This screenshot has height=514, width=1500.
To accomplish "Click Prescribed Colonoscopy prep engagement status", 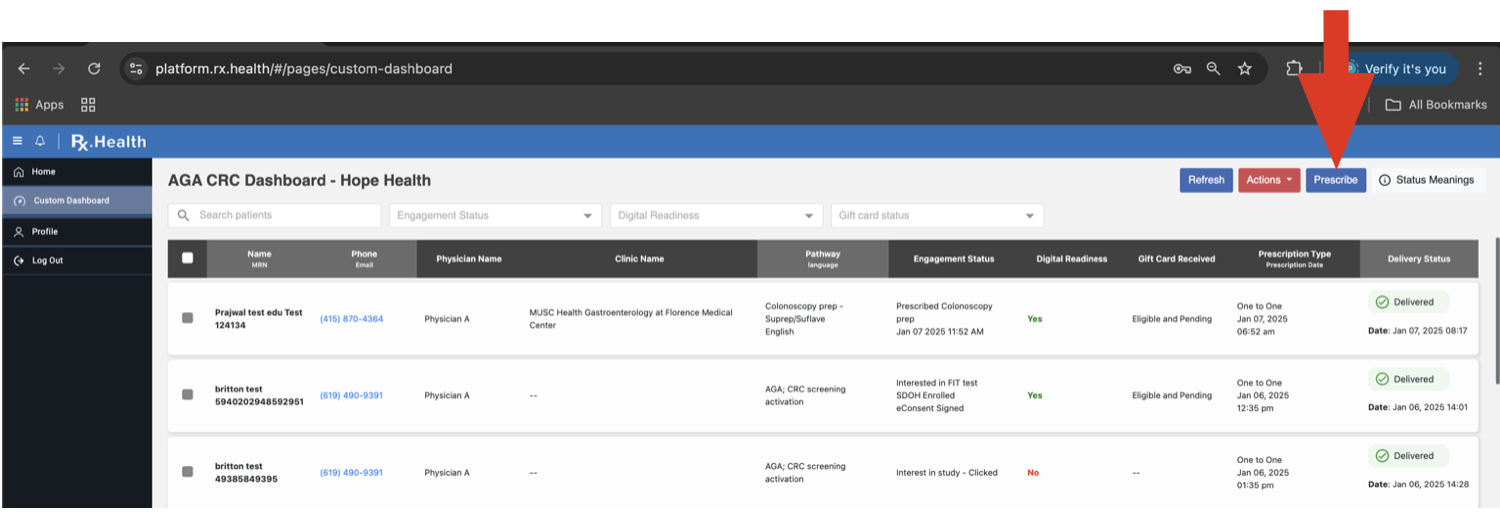I will click(x=945, y=312).
